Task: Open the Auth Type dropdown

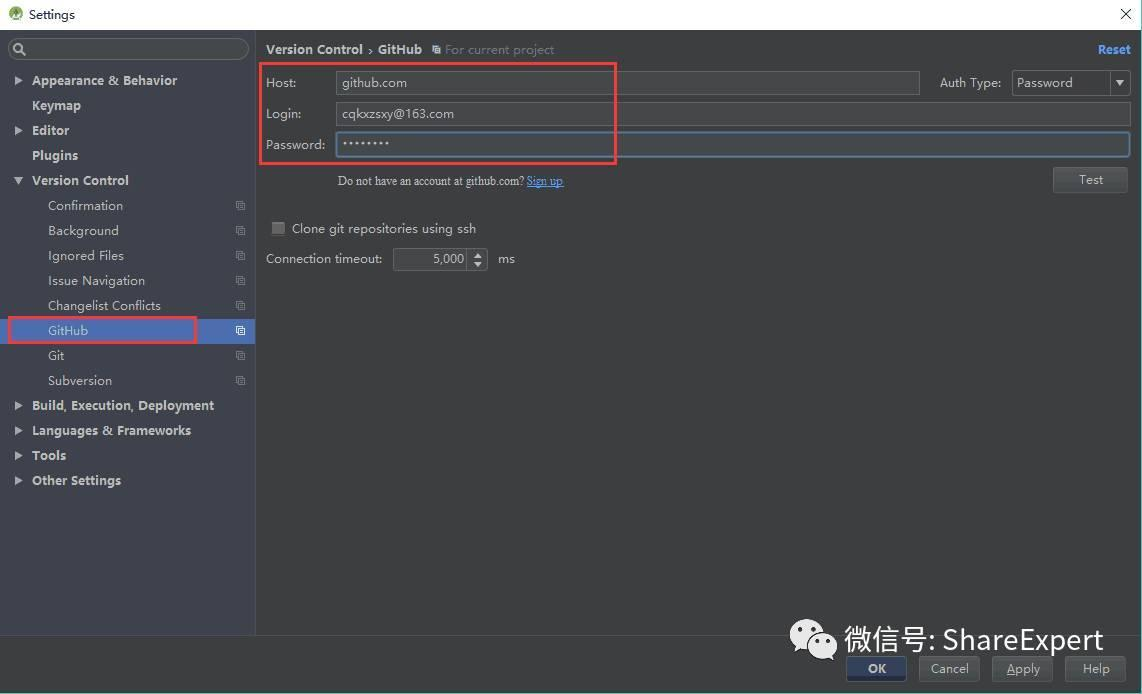Action: pos(1119,83)
